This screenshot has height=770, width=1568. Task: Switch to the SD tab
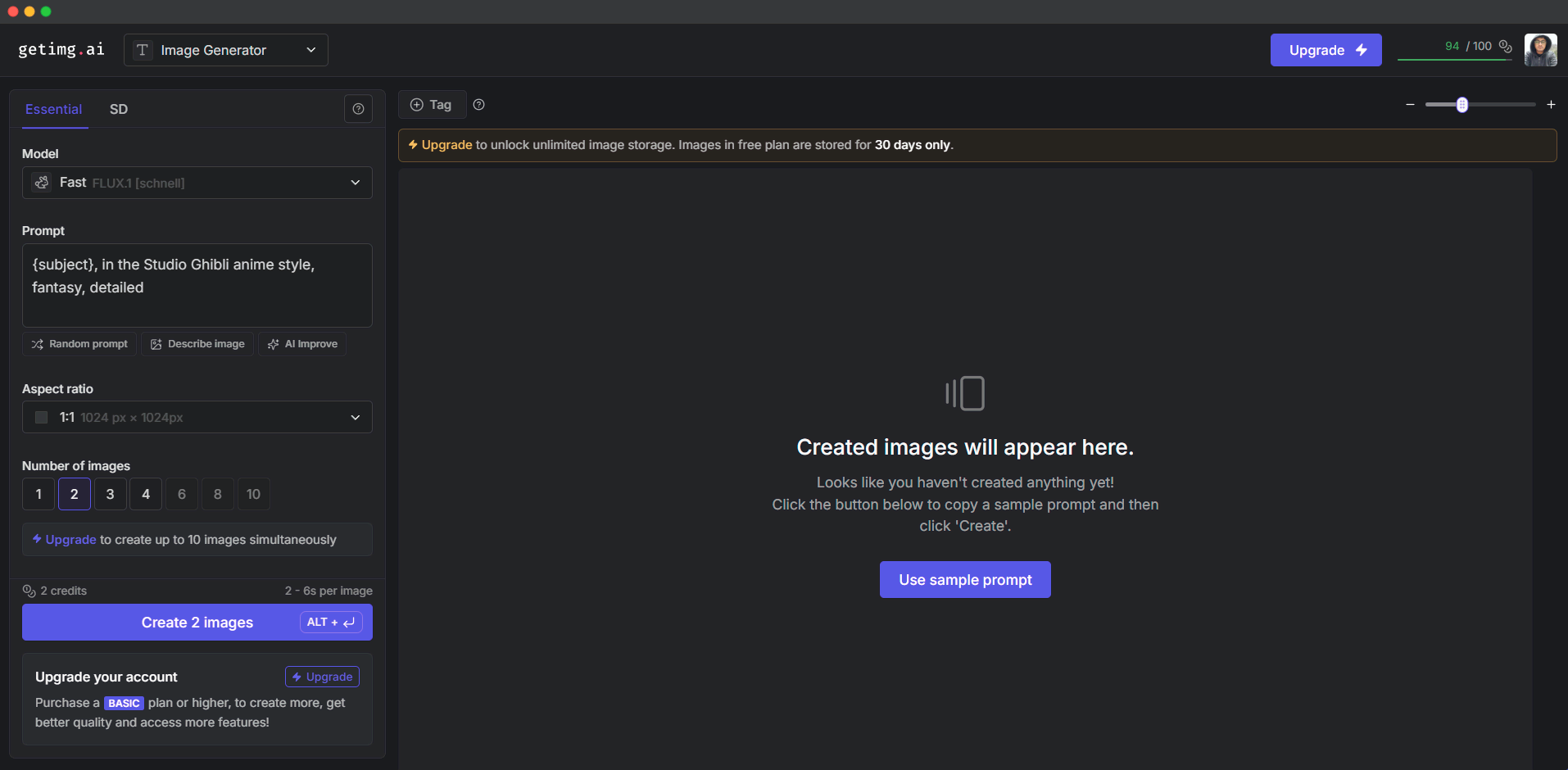[119, 110]
